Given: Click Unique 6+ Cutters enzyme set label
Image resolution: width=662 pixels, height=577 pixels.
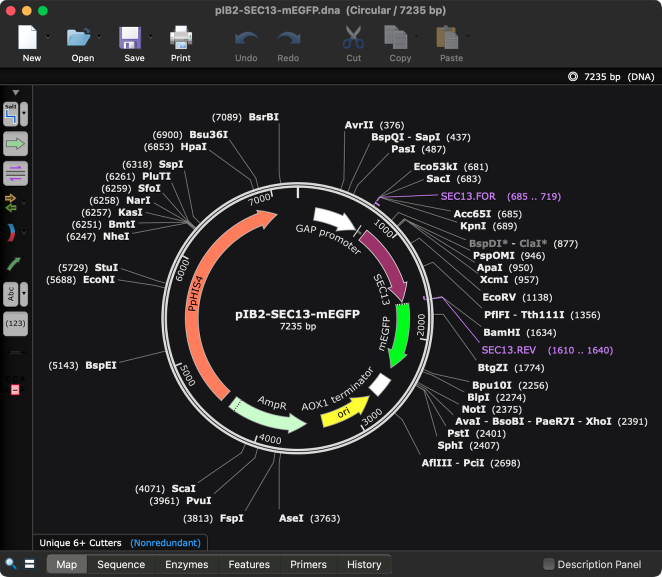Looking at the screenshot, I should coord(80,543).
